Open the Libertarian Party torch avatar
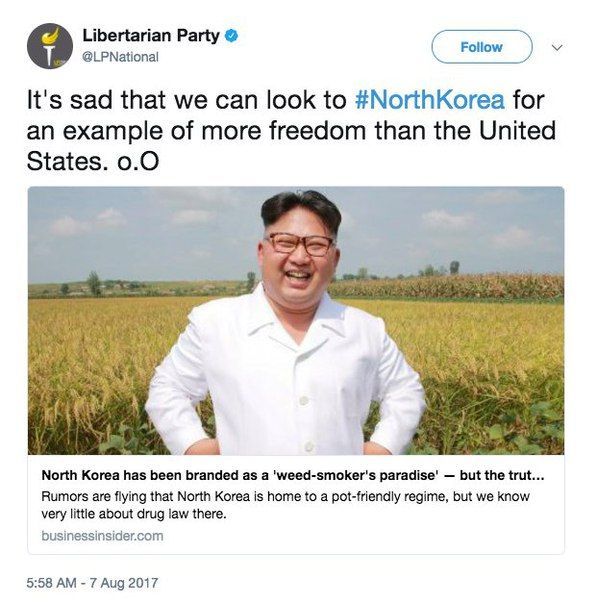 click(x=50, y=46)
